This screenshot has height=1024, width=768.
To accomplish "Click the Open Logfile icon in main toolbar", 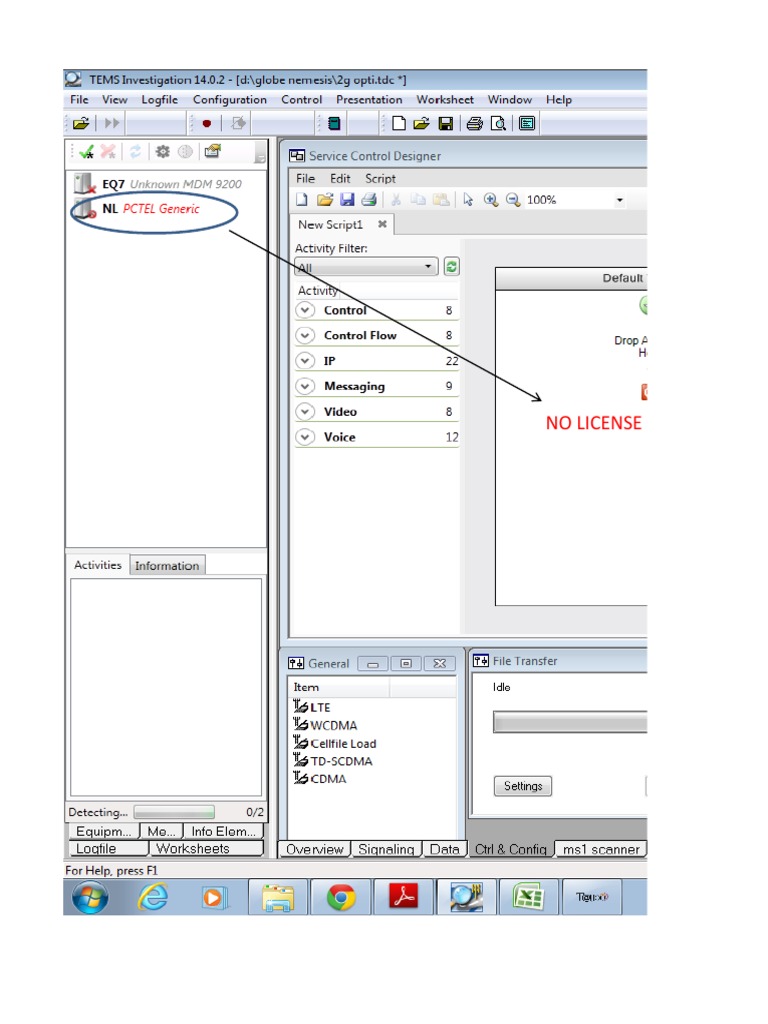I will 80,123.
